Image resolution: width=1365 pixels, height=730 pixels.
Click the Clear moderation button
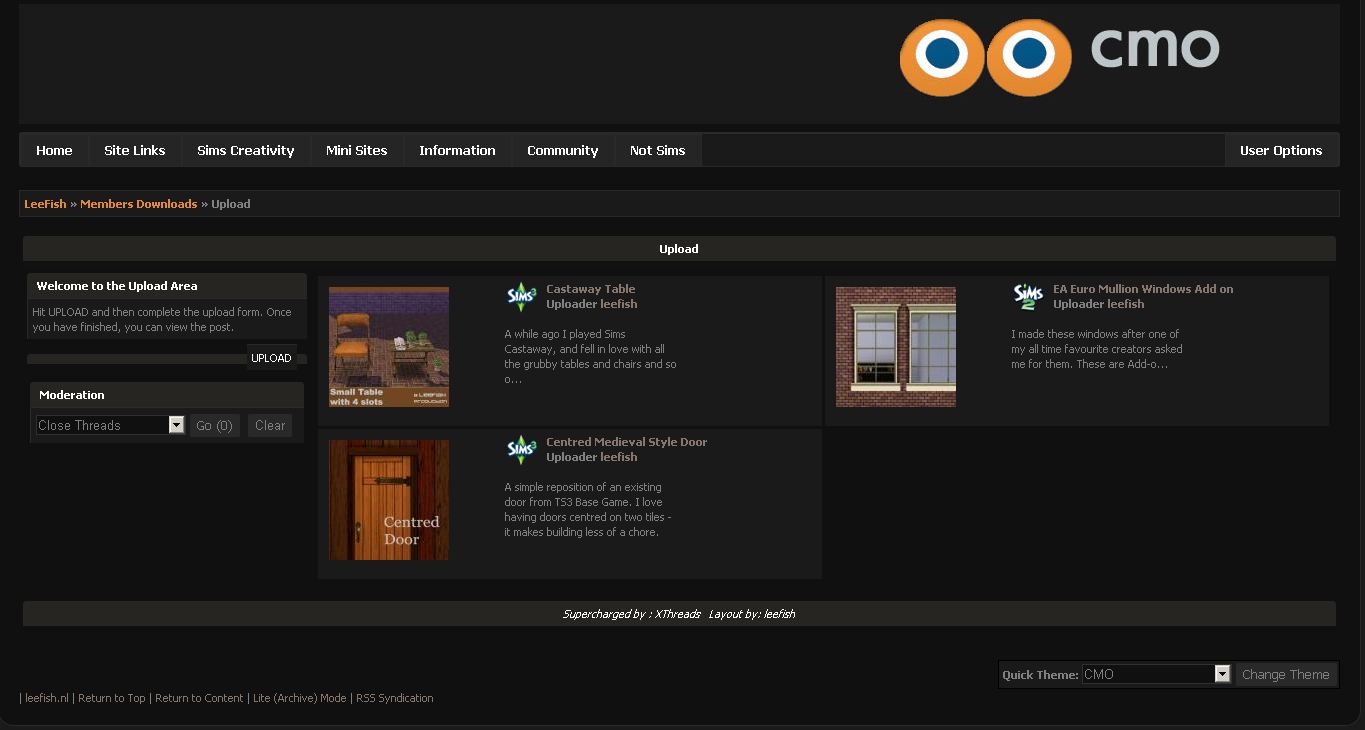tap(270, 425)
